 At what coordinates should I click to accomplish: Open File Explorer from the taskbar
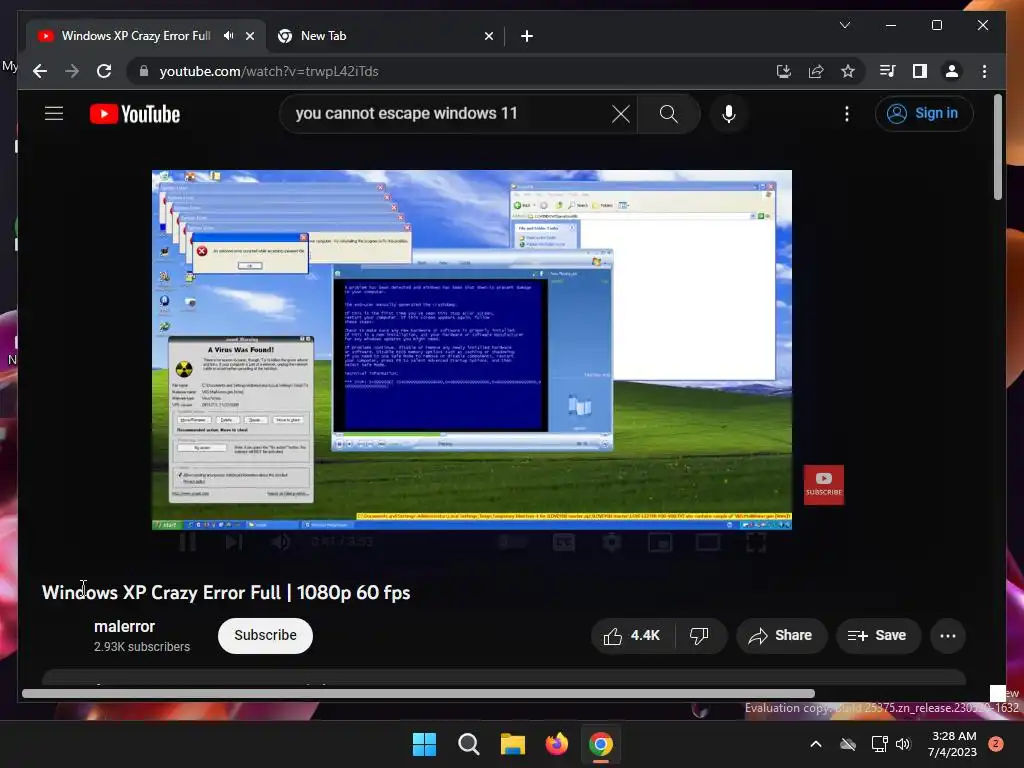click(x=513, y=744)
